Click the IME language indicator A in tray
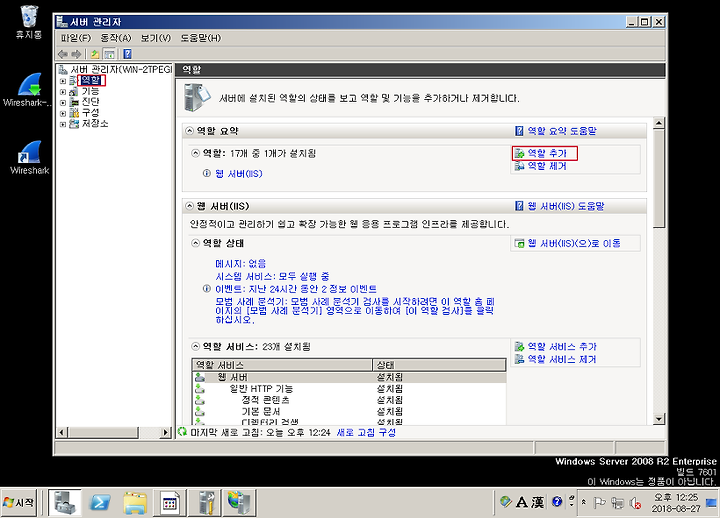The width and height of the screenshot is (720, 518). tap(521, 503)
